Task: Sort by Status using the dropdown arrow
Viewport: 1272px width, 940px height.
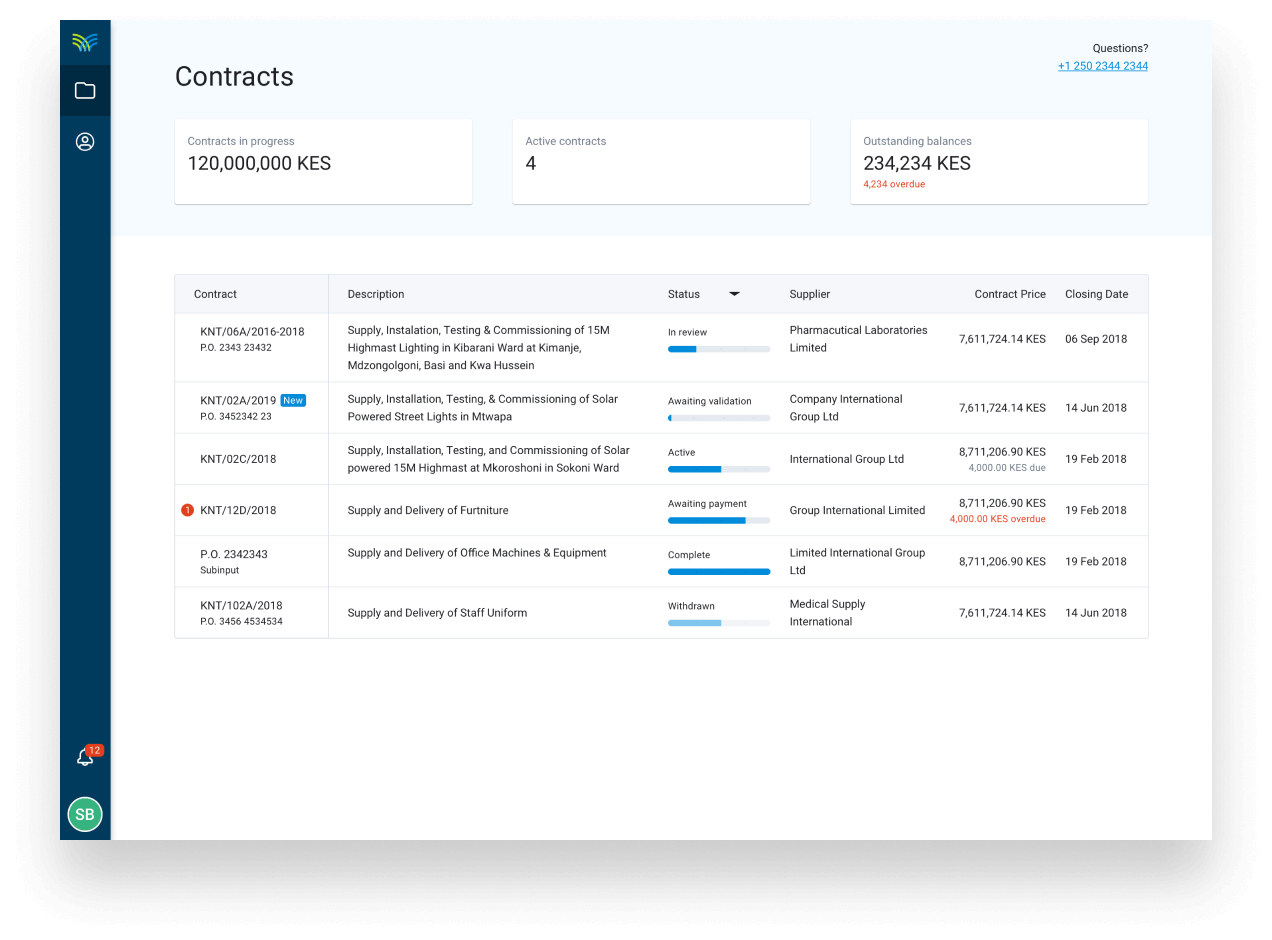Action: pos(734,294)
